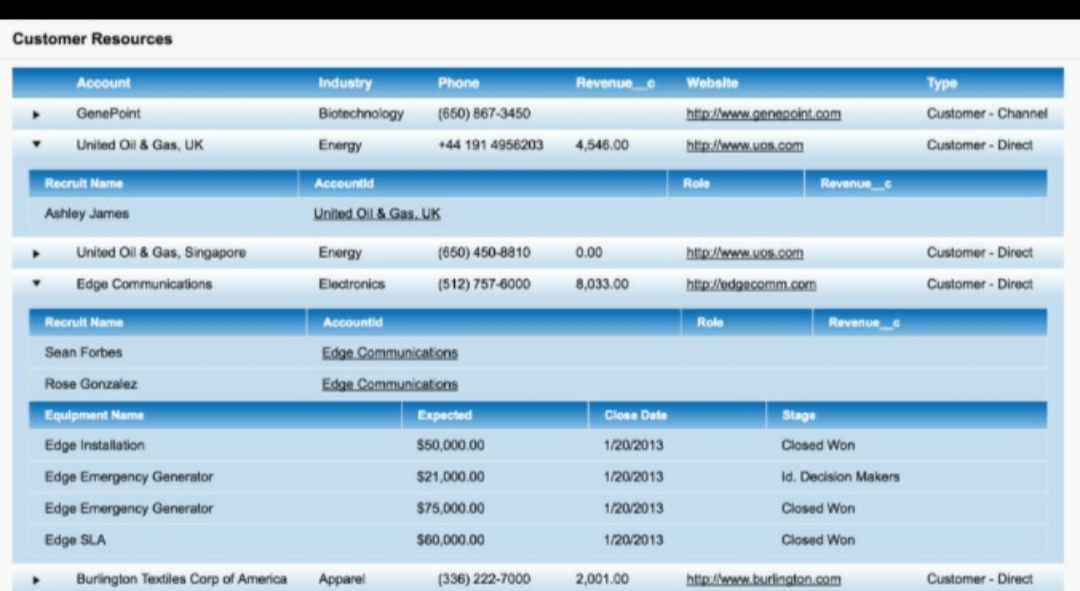Screen dimensions: 1080x591
Task: Click the 8,033.00 revenue value
Action: [602, 284]
